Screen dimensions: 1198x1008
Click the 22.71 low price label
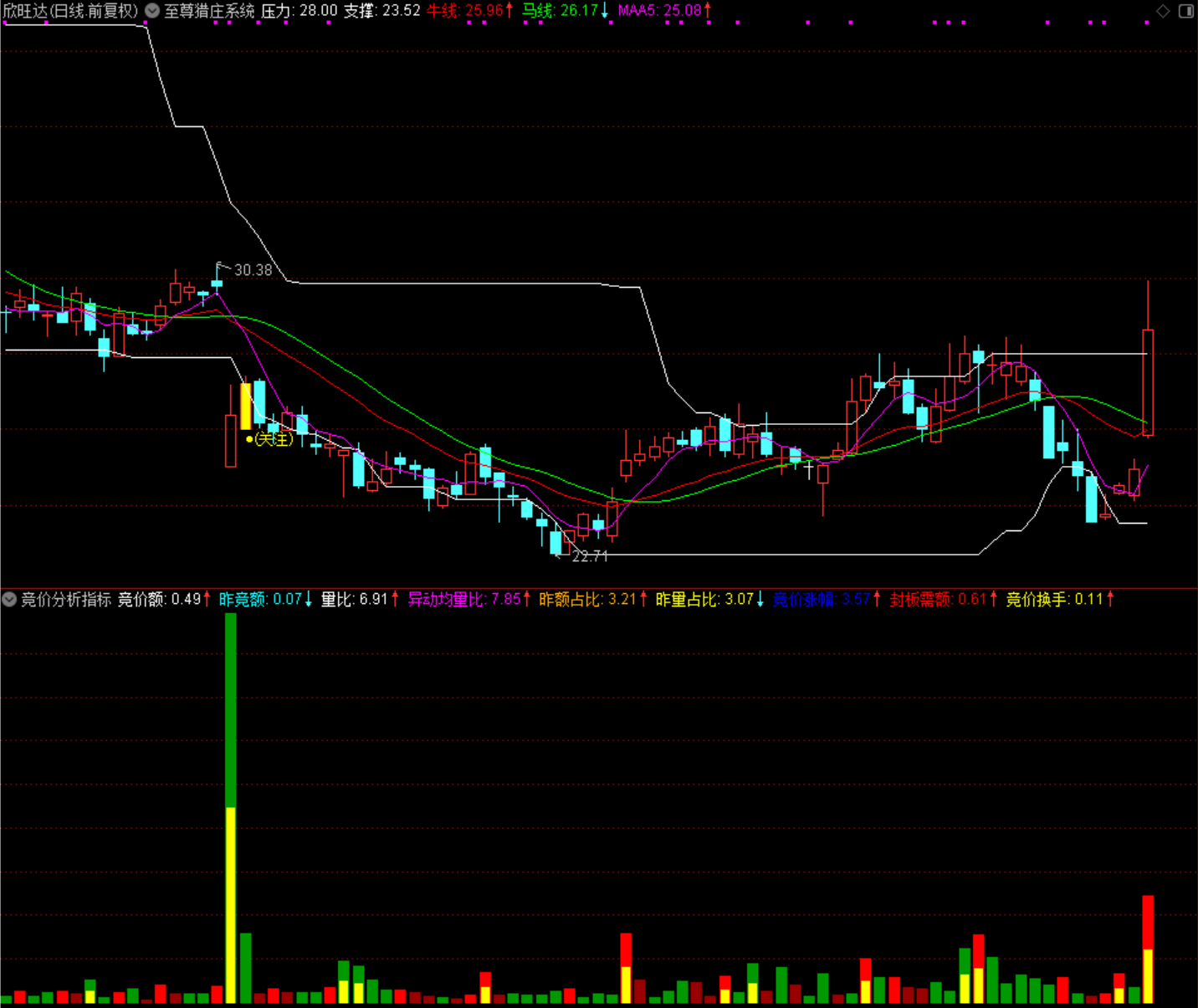coord(590,556)
